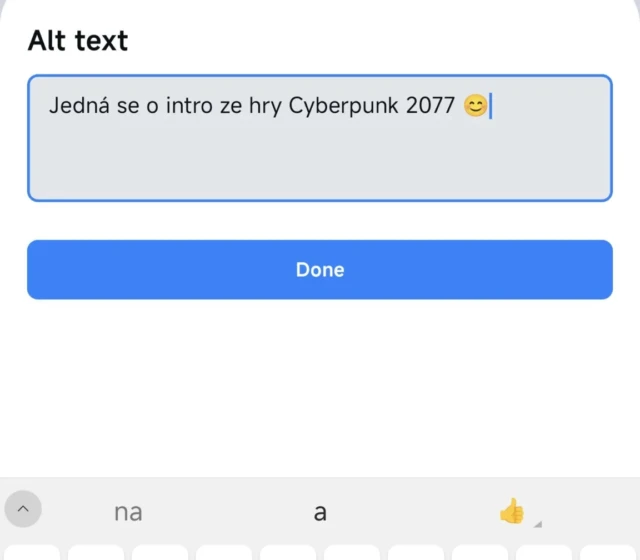The width and height of the screenshot is (640, 560).
Task: Tap the word "ze" in the text
Action: coord(232,106)
